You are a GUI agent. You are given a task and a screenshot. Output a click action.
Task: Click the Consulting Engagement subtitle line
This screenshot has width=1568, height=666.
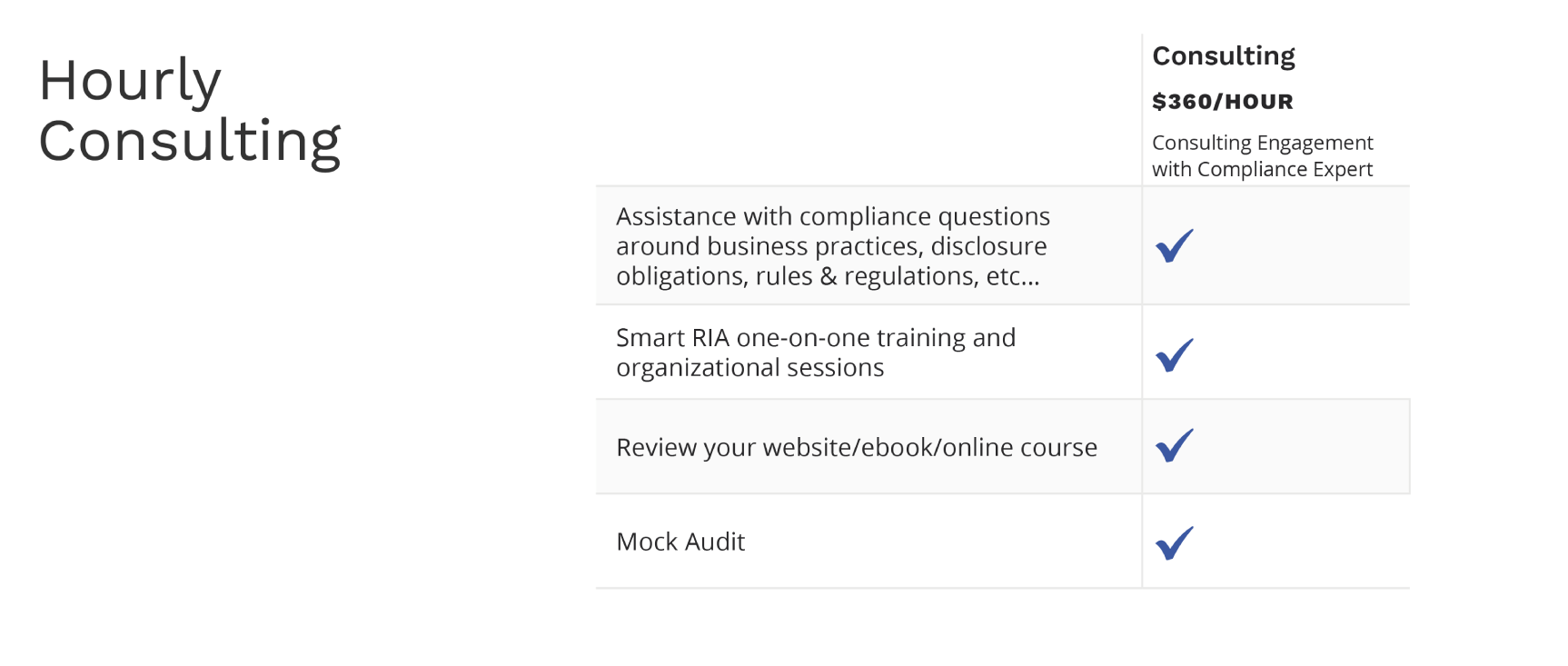[1263, 143]
